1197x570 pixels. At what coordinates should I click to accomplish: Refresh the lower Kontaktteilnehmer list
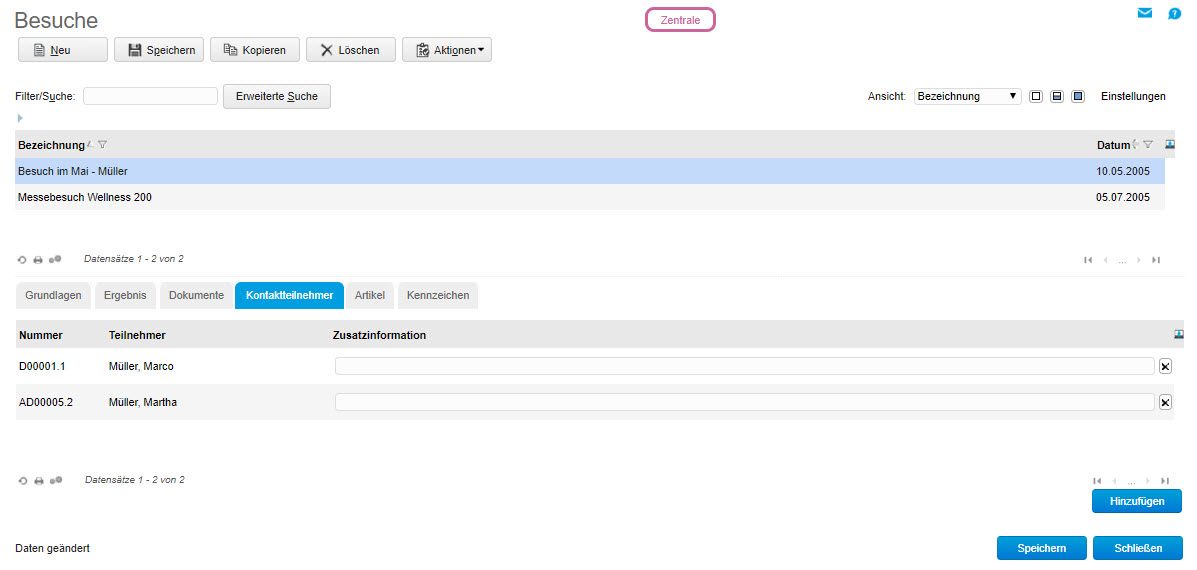pyautogui.click(x=22, y=481)
